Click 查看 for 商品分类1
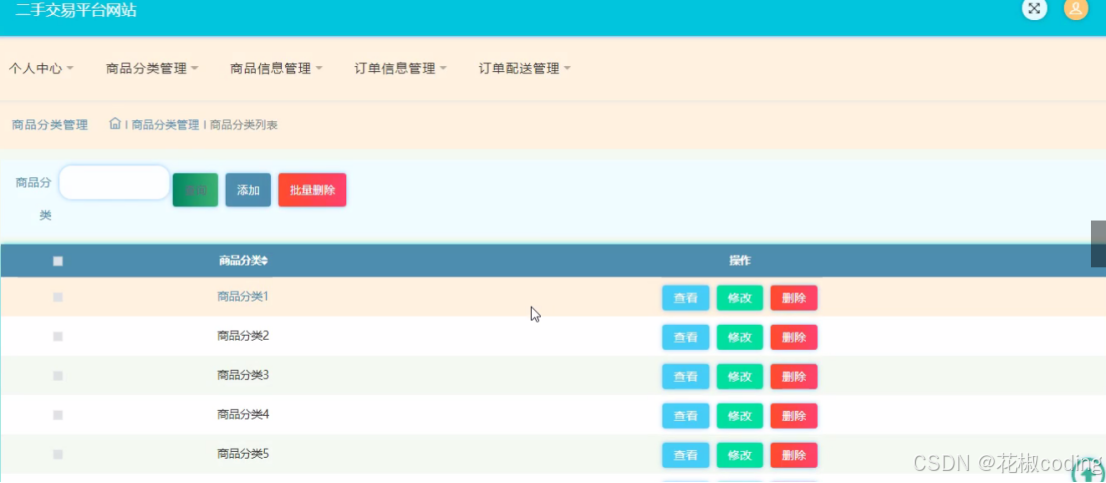The width and height of the screenshot is (1106, 483). click(686, 298)
